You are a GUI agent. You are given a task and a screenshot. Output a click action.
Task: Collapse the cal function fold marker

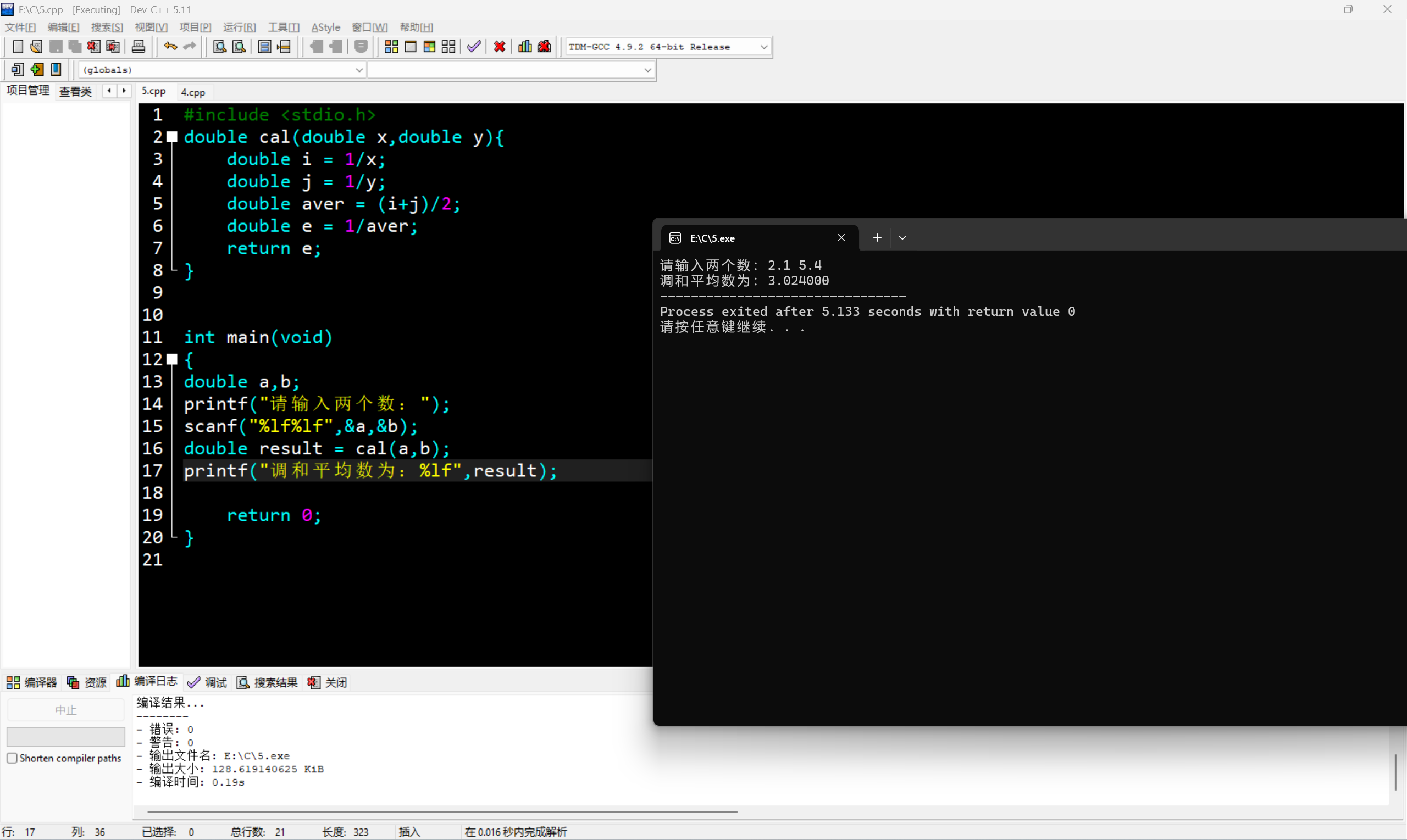(x=172, y=137)
